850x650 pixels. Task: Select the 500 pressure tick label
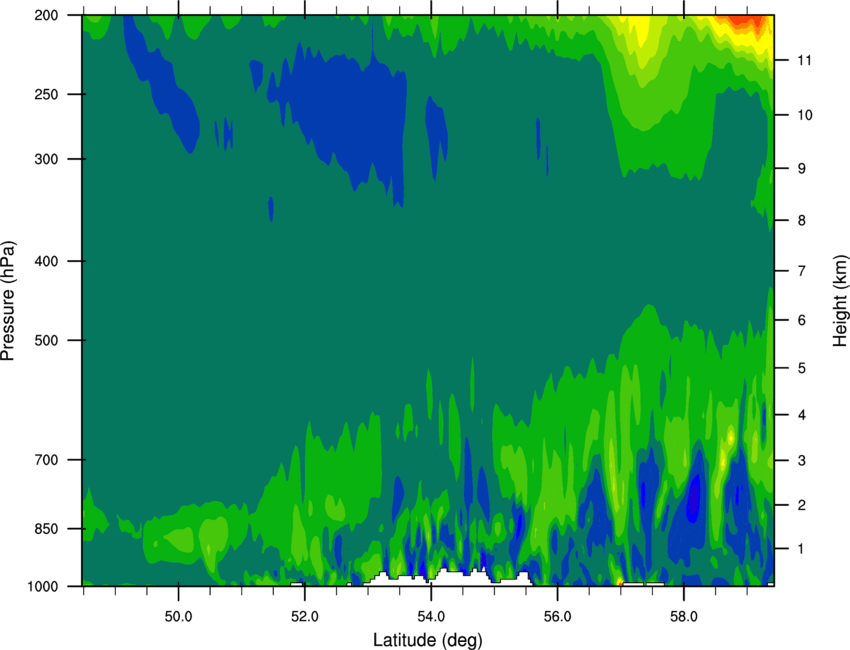pyautogui.click(x=47, y=340)
